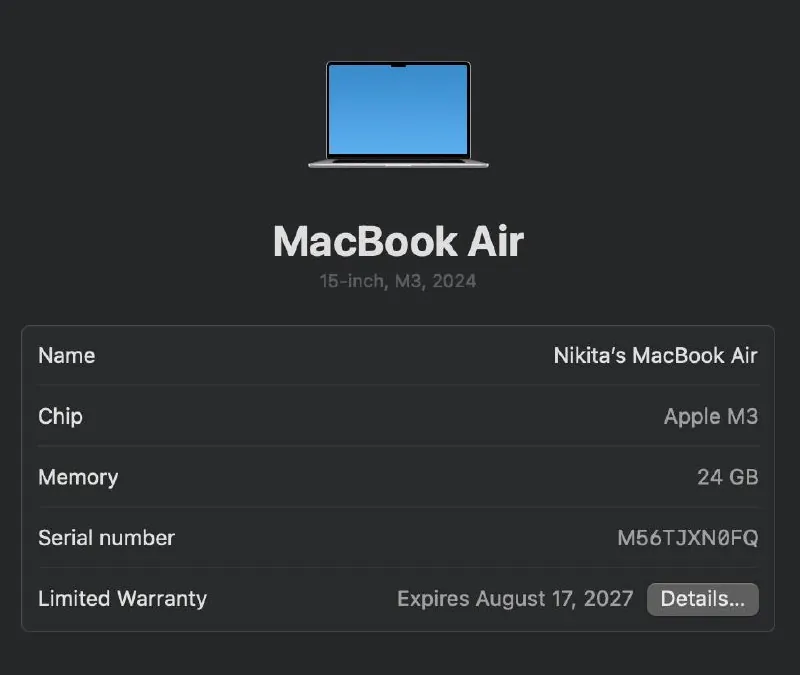Click the MacBook Air laptop icon
Viewport: 800px width, 675px height.
click(x=398, y=114)
